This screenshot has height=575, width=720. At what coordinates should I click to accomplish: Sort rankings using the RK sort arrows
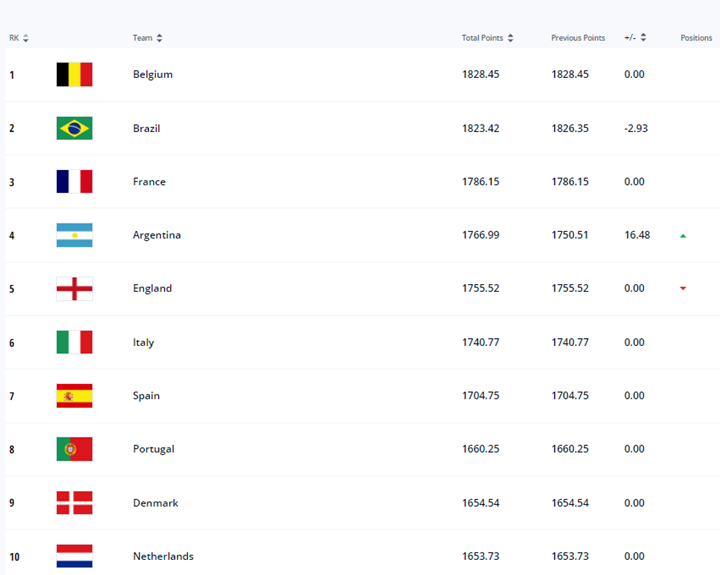click(x=26, y=38)
